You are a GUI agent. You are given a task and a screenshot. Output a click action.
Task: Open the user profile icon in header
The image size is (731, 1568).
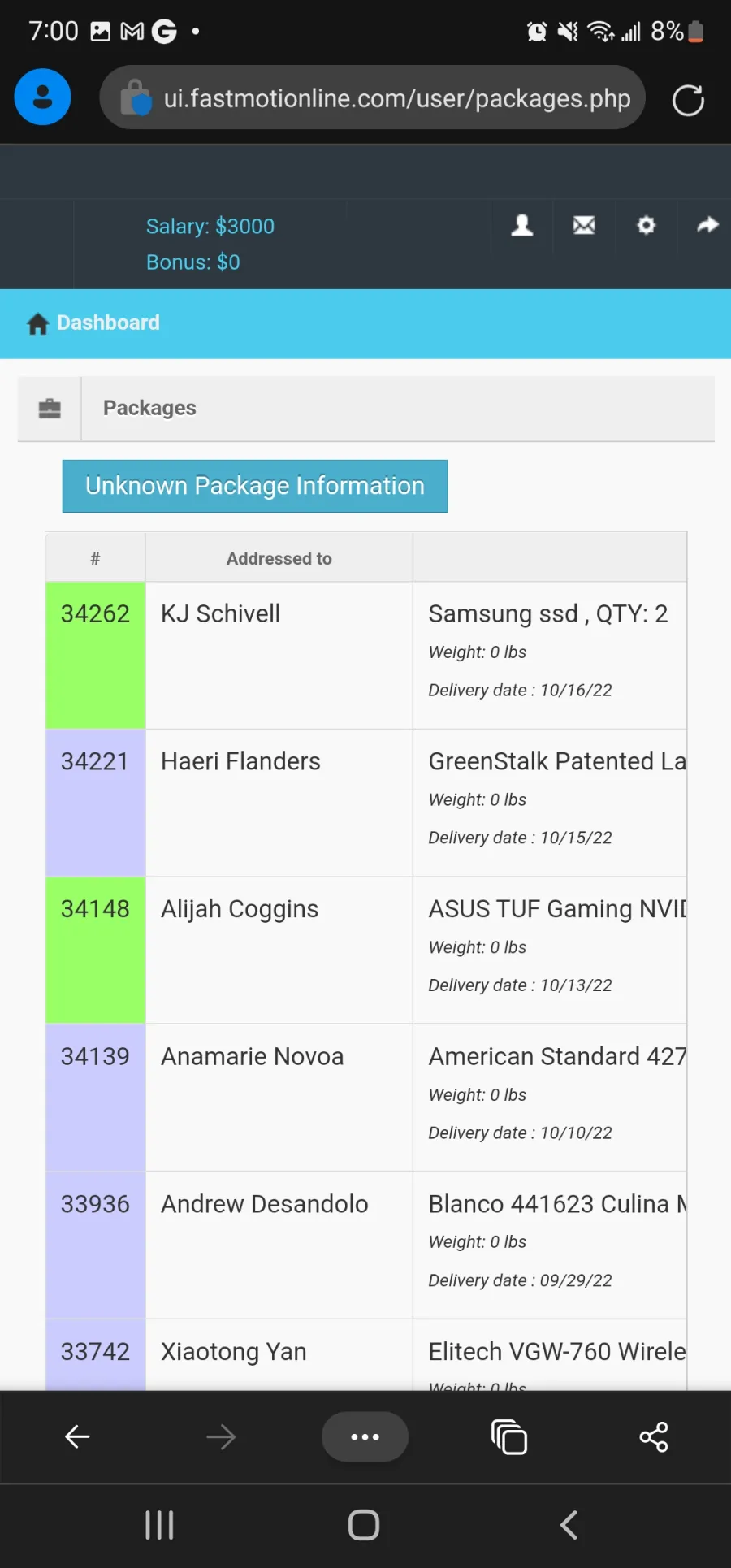pos(522,225)
